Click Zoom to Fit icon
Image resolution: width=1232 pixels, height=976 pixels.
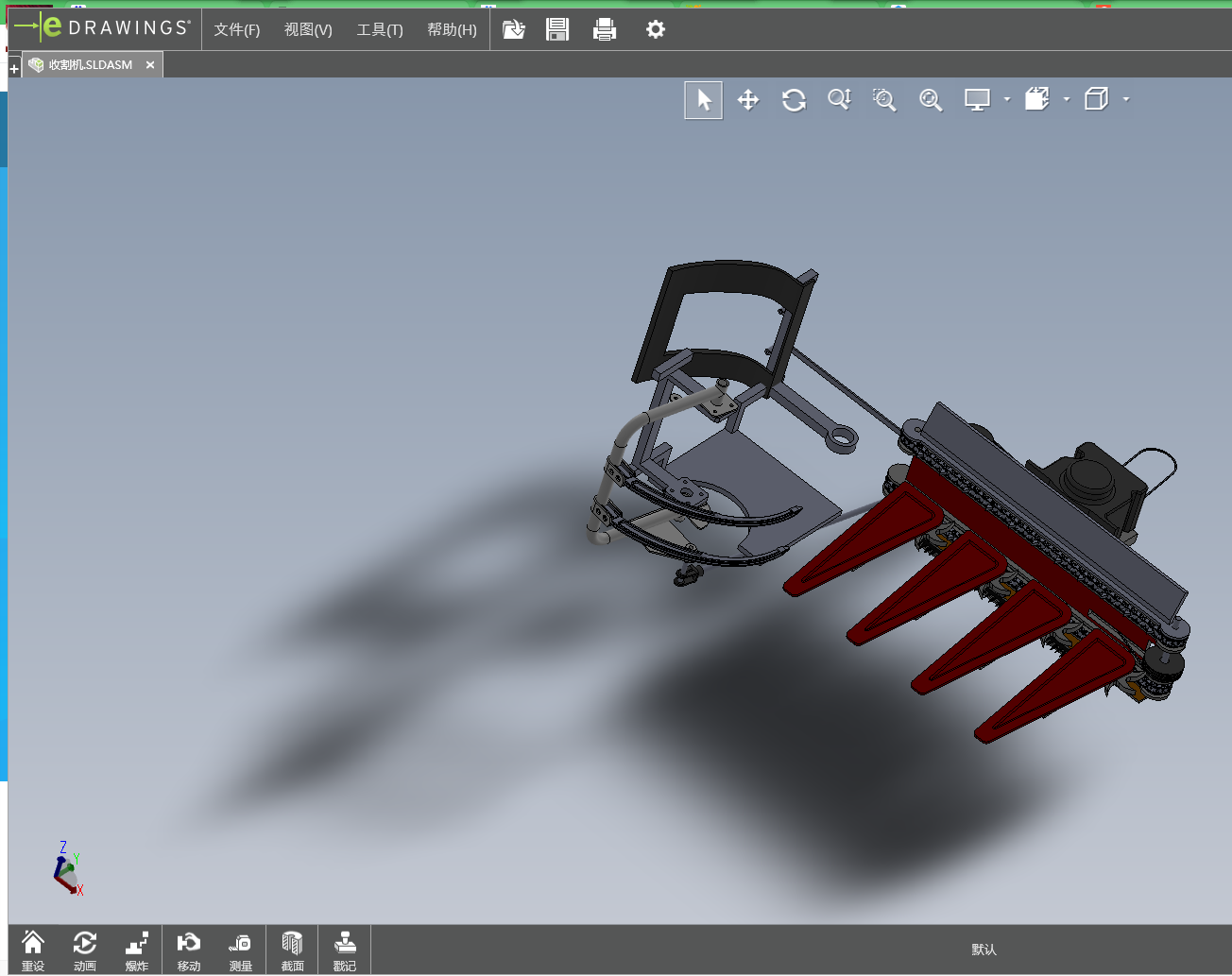(x=931, y=100)
